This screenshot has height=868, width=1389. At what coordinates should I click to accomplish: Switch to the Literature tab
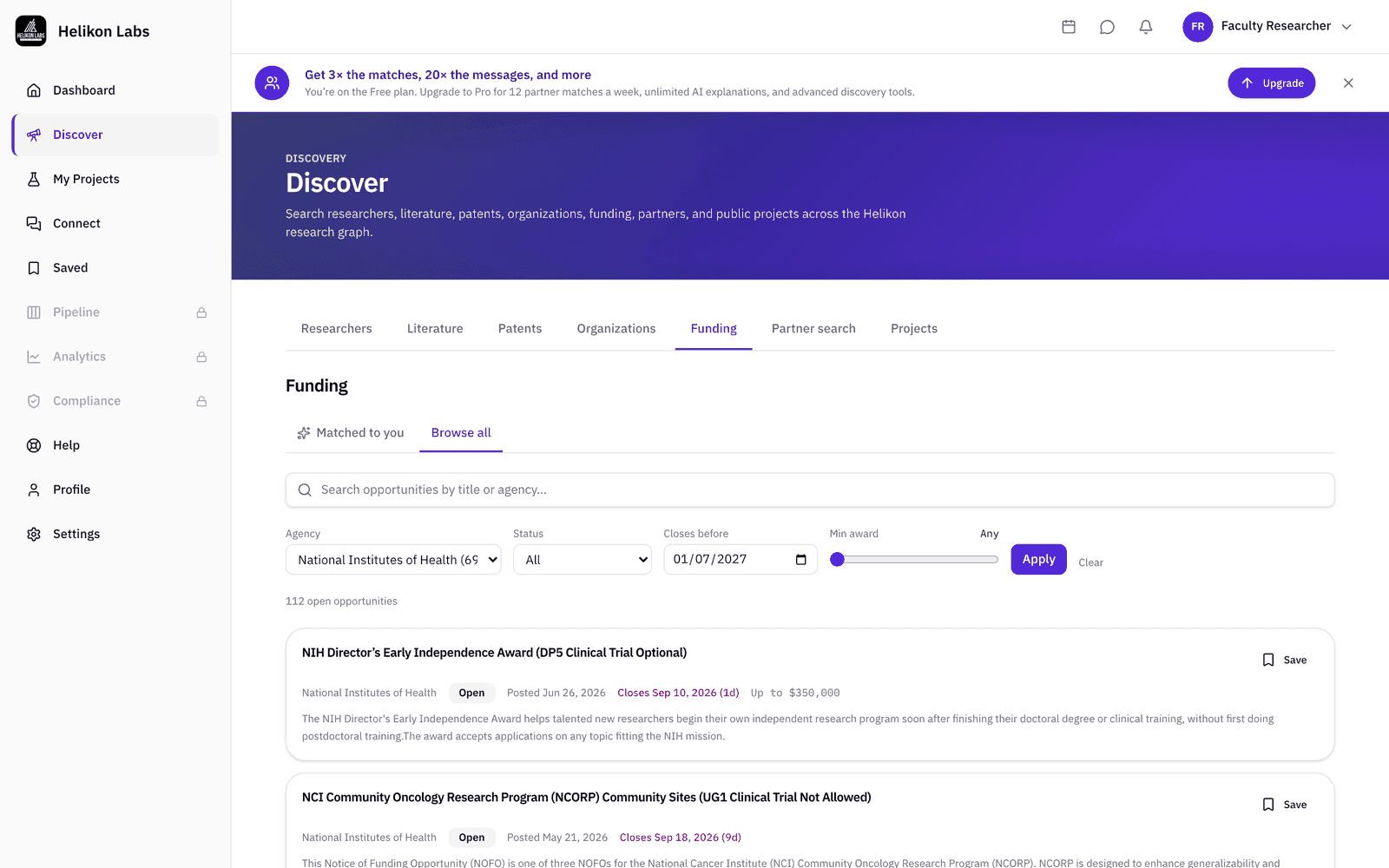pos(435,329)
